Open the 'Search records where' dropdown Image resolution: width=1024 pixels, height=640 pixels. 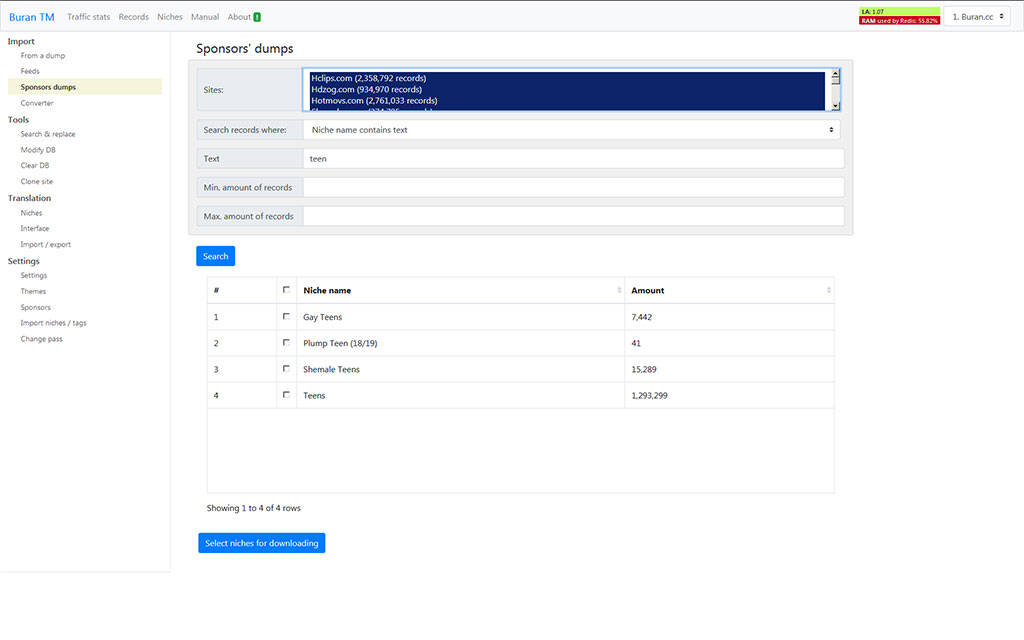571,130
